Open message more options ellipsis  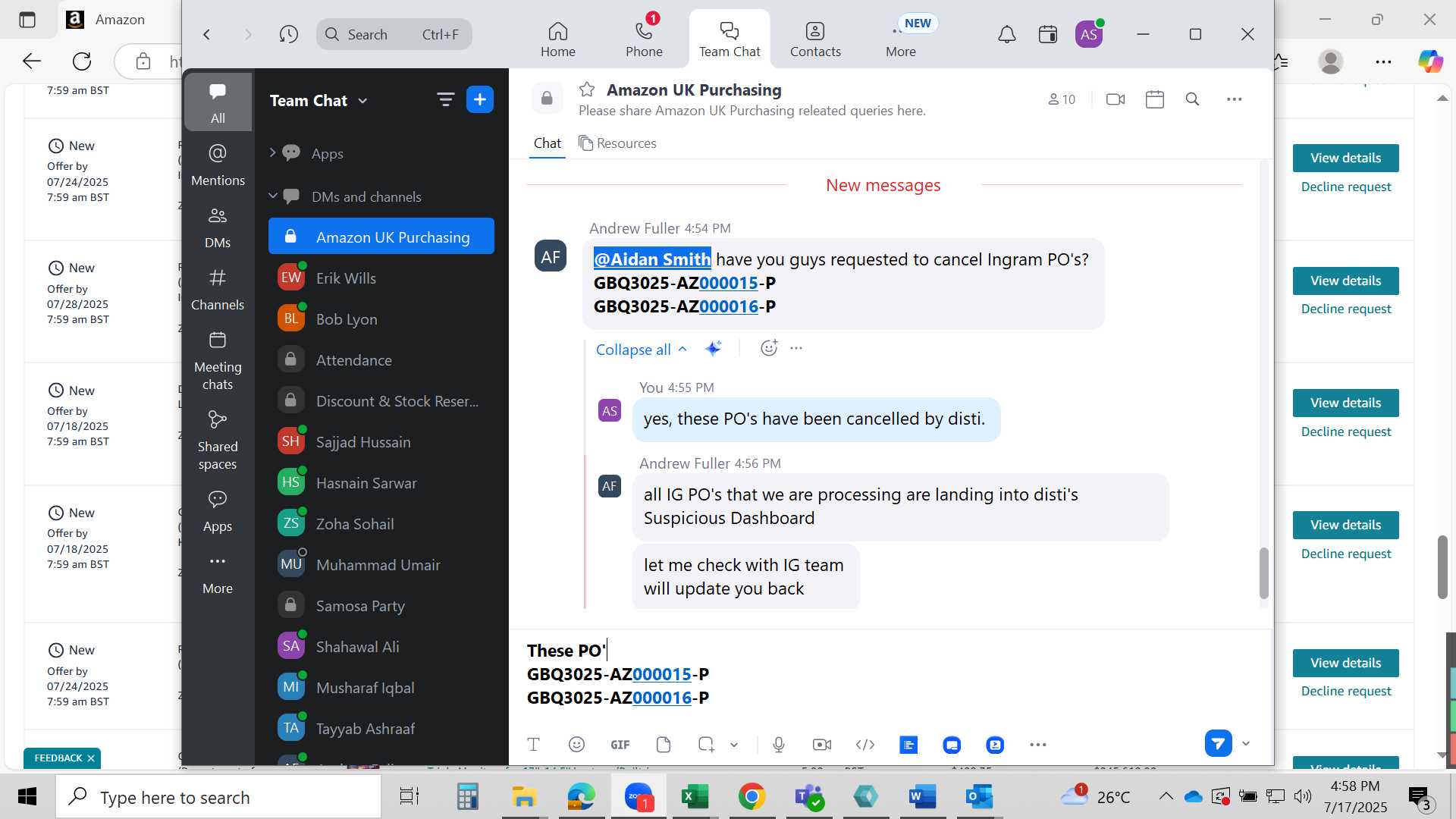pos(796,348)
